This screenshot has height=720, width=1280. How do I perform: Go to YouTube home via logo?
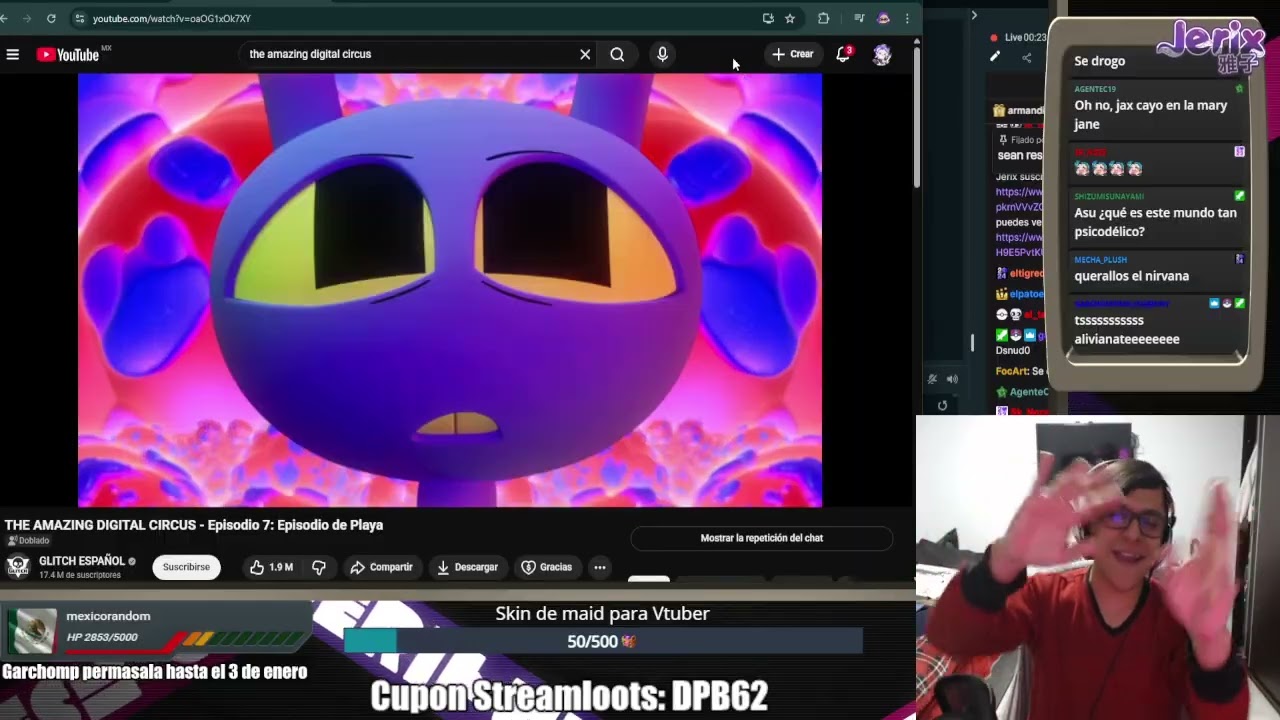click(68, 55)
